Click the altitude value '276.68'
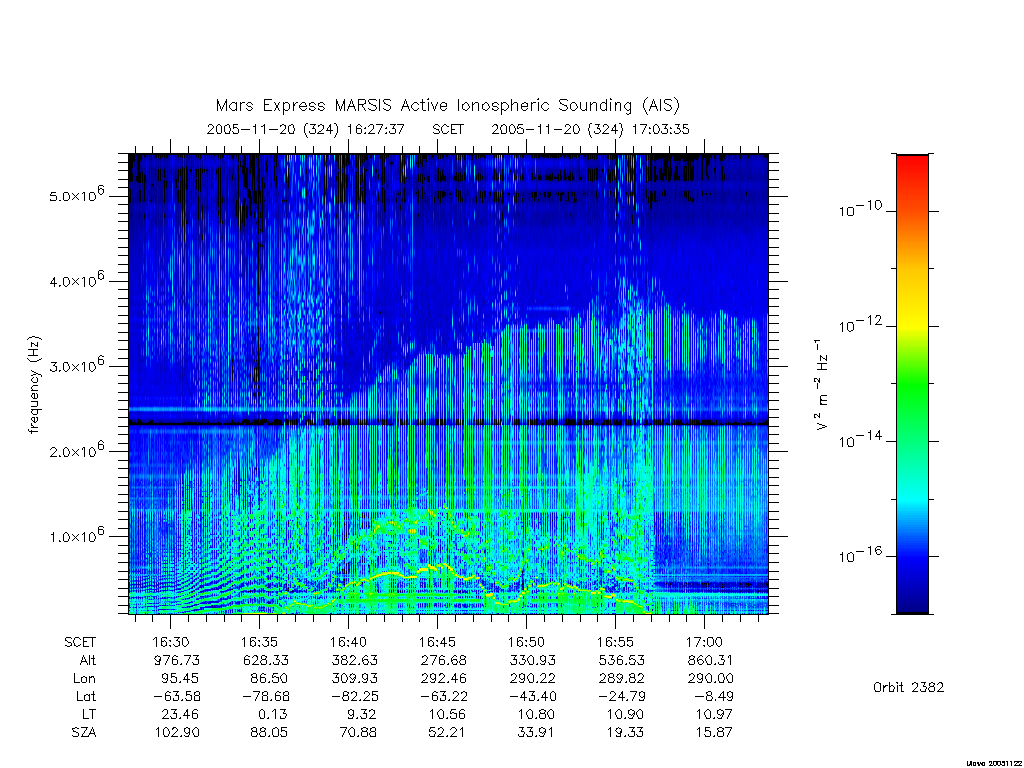 pyautogui.click(x=444, y=660)
